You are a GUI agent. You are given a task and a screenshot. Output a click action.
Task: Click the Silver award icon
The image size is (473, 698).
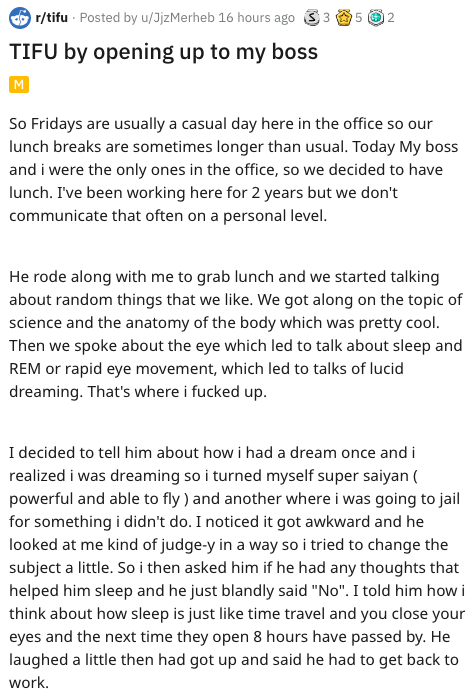tap(311, 18)
